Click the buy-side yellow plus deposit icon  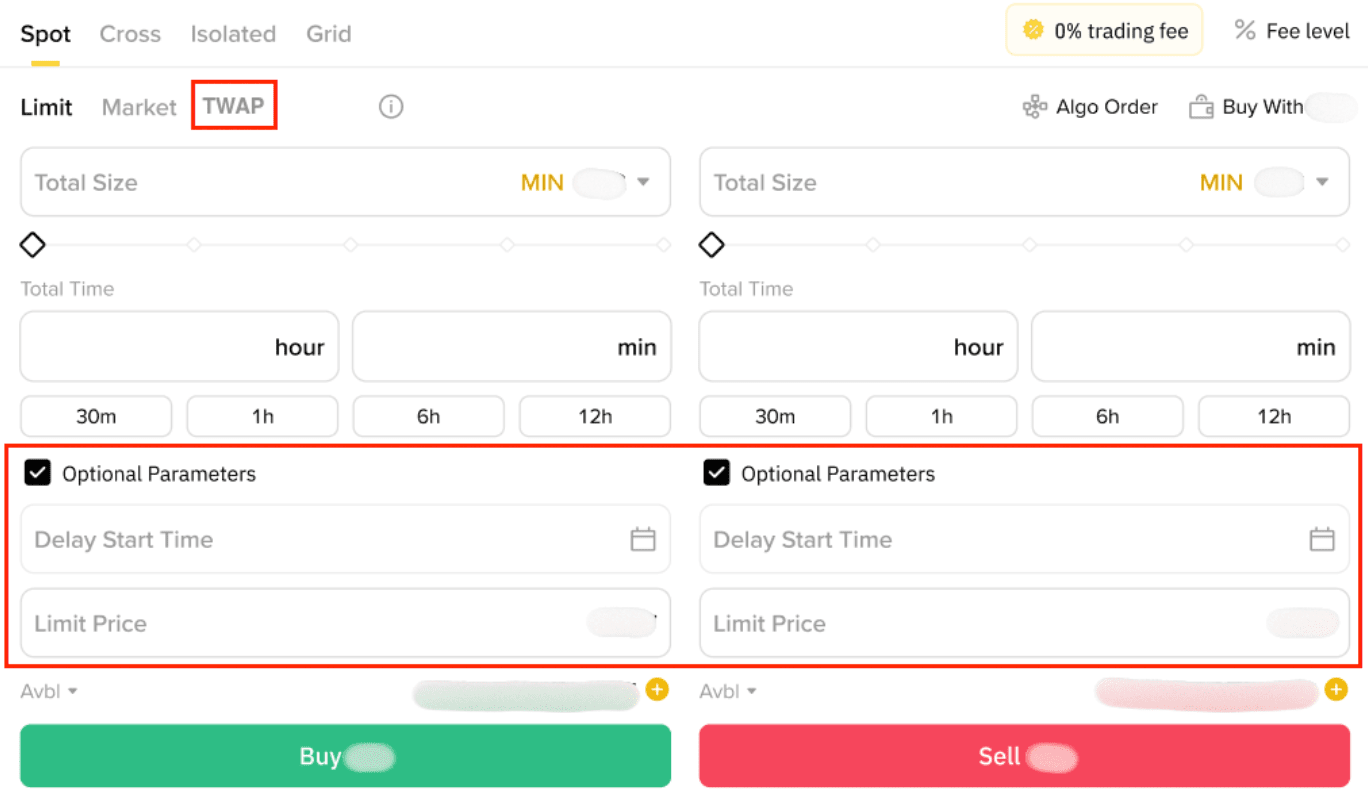click(x=657, y=689)
